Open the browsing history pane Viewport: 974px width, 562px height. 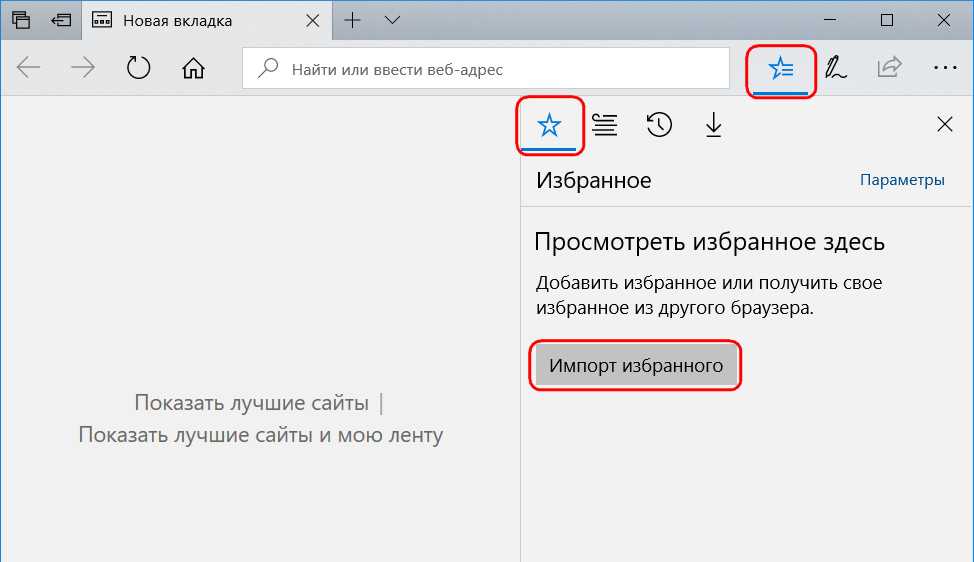pyautogui.click(x=659, y=125)
